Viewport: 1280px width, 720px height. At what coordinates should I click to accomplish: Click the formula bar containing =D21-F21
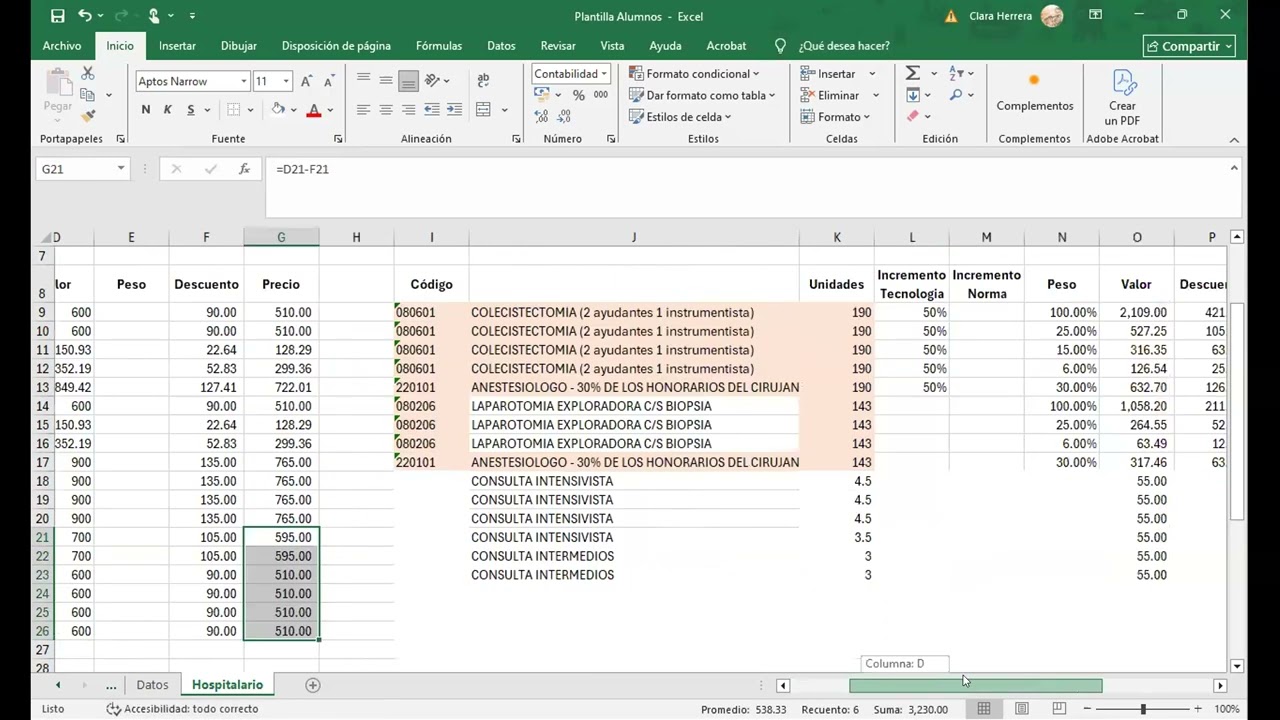click(748, 186)
